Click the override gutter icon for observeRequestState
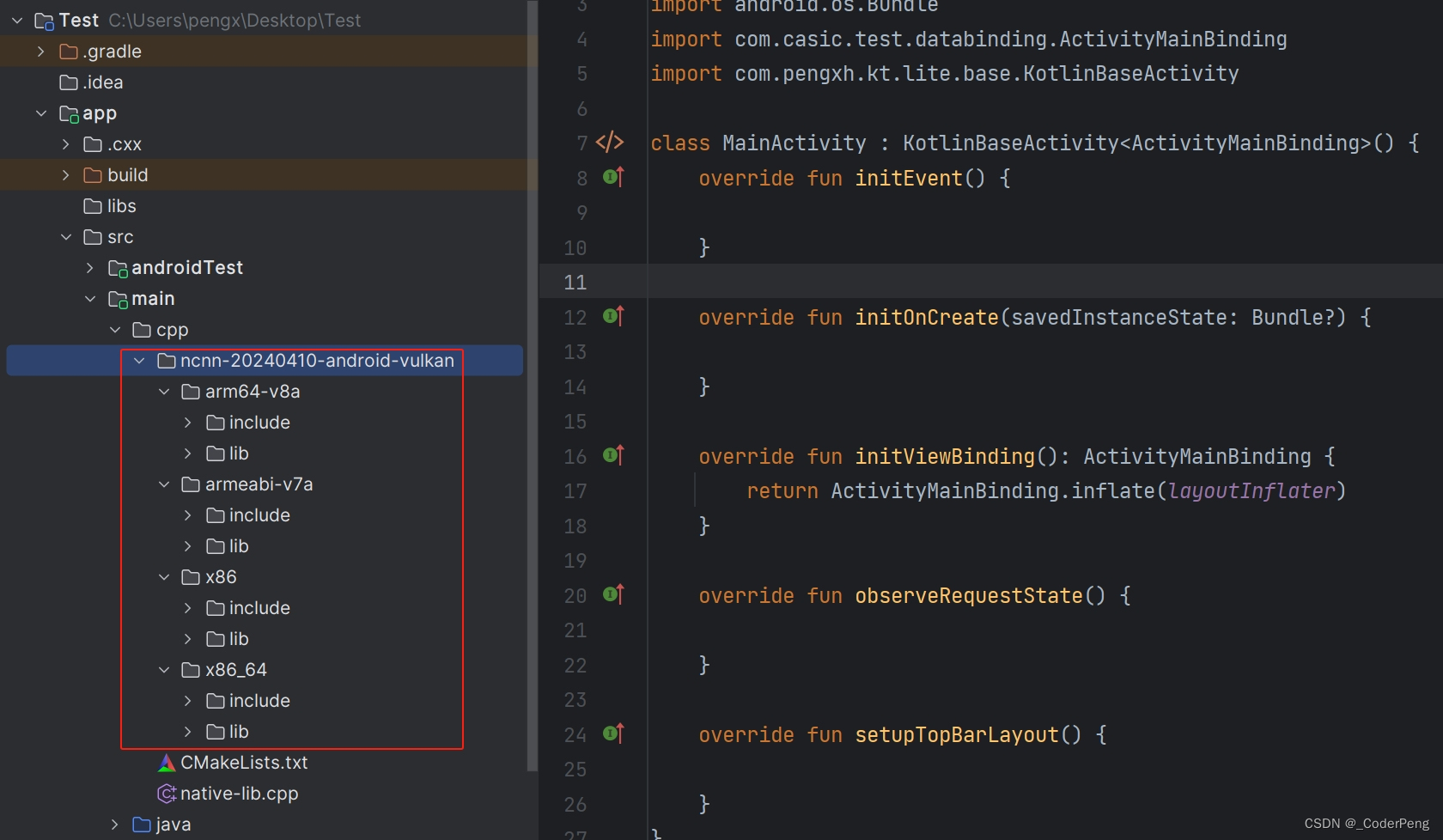 613,594
